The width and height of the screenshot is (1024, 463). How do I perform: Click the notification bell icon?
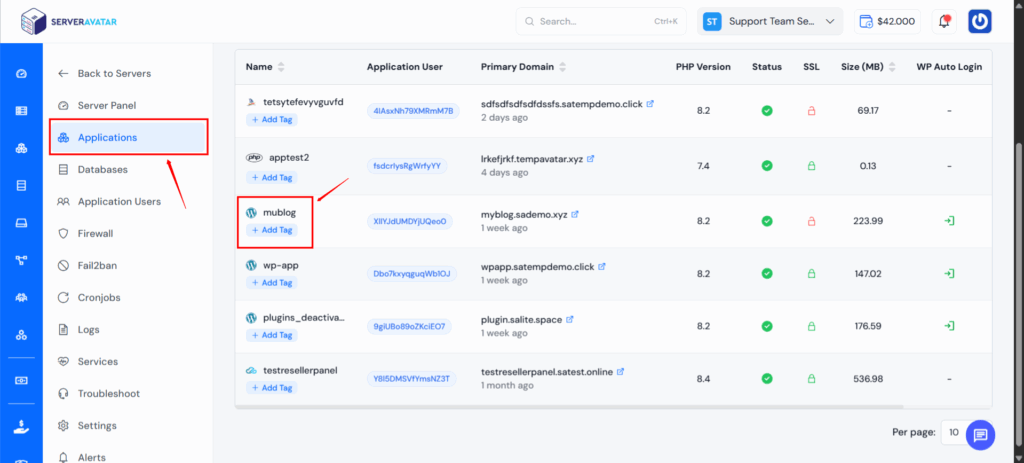(x=942, y=21)
